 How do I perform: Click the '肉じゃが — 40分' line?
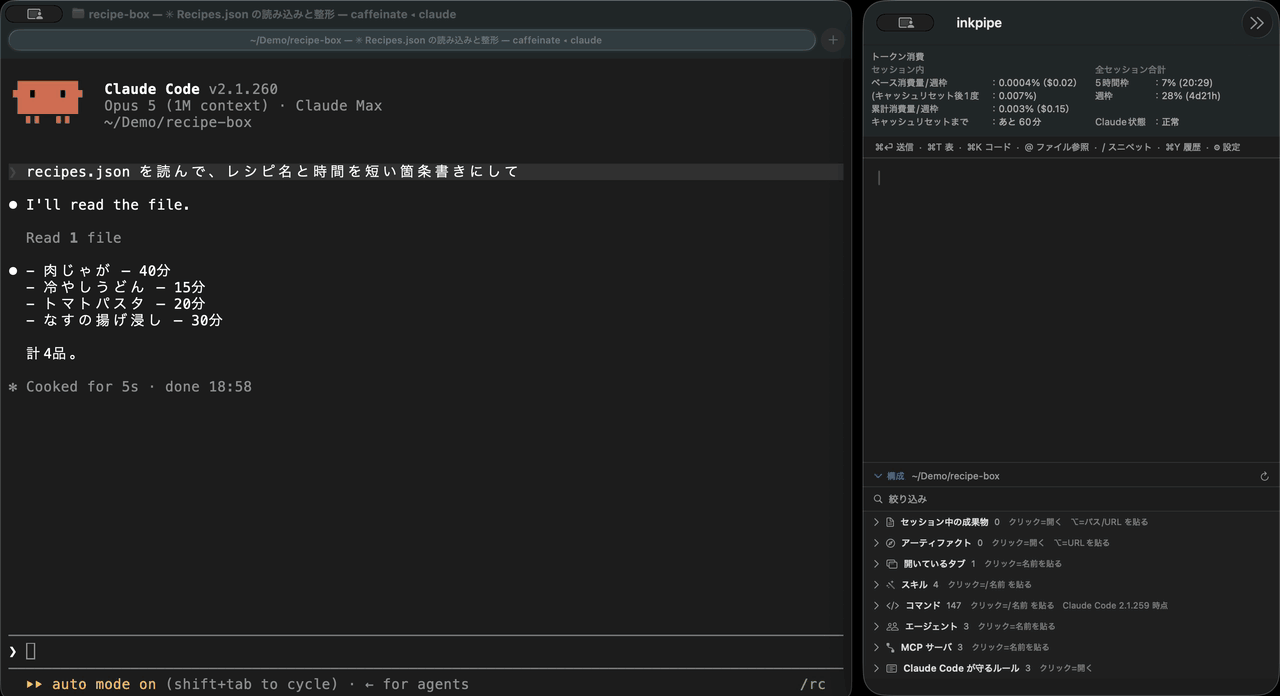click(98, 271)
